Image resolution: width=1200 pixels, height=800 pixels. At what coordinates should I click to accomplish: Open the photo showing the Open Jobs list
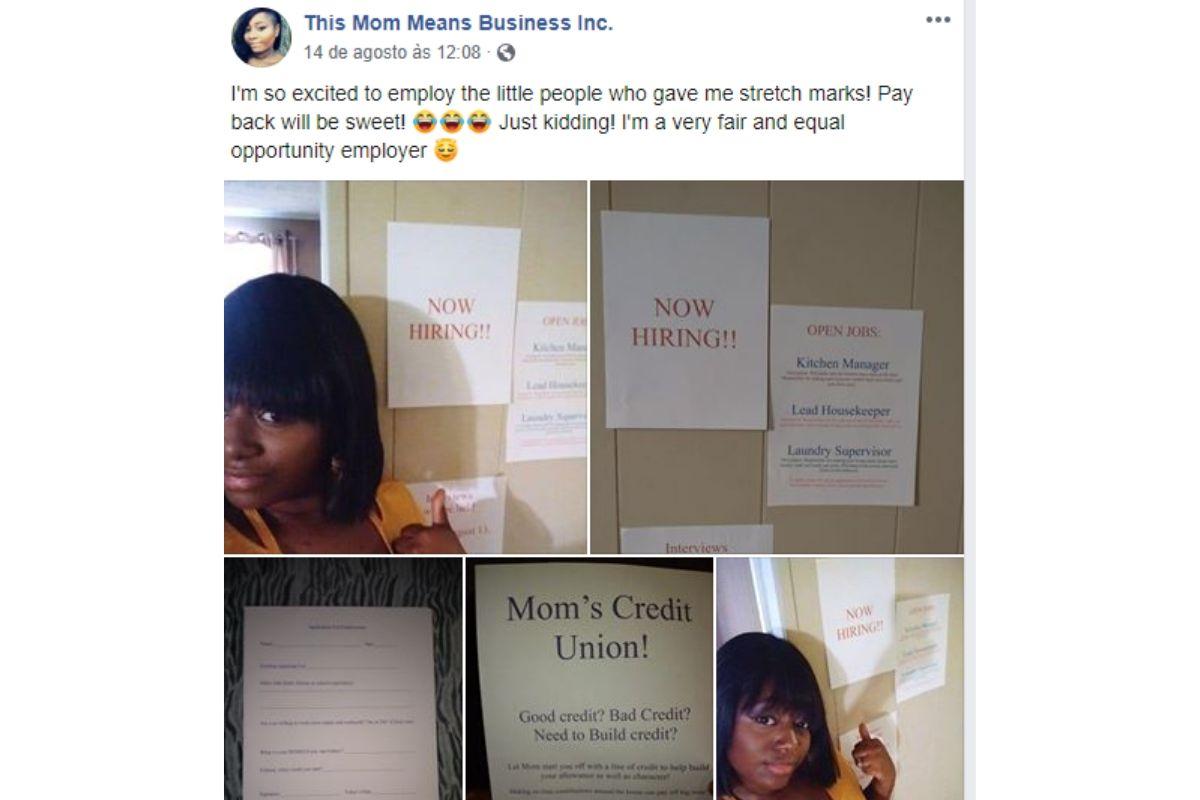coord(777,367)
